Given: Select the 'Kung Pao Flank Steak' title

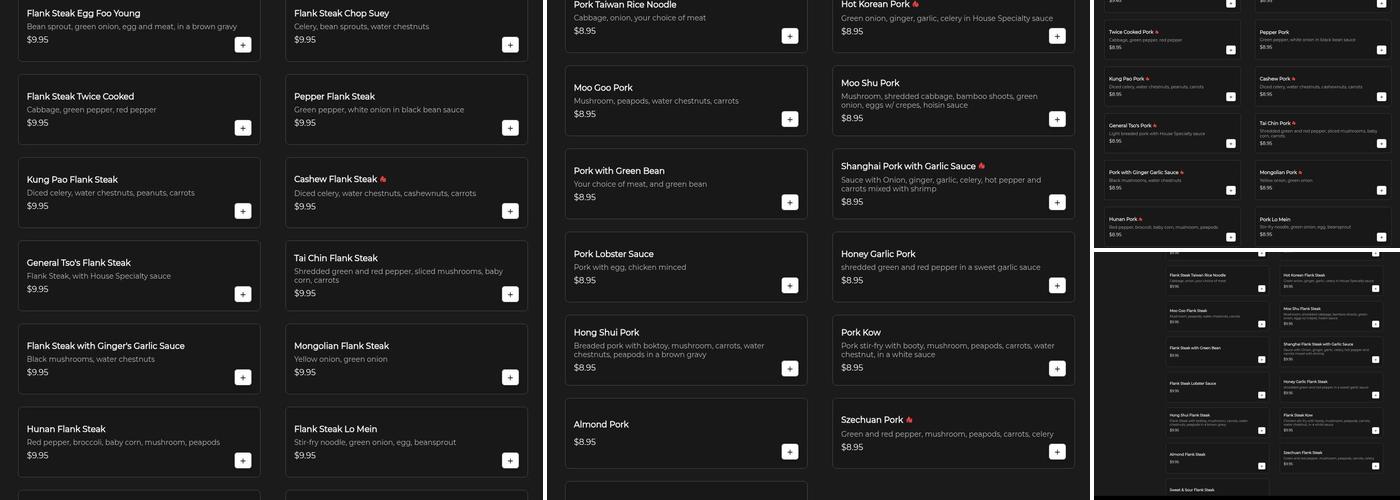Looking at the screenshot, I should [72, 179].
